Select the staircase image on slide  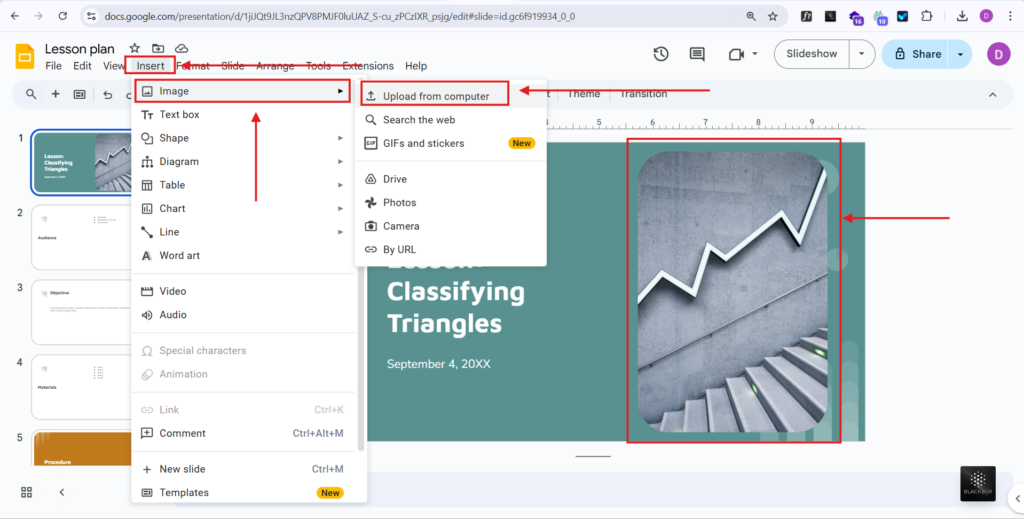[733, 292]
